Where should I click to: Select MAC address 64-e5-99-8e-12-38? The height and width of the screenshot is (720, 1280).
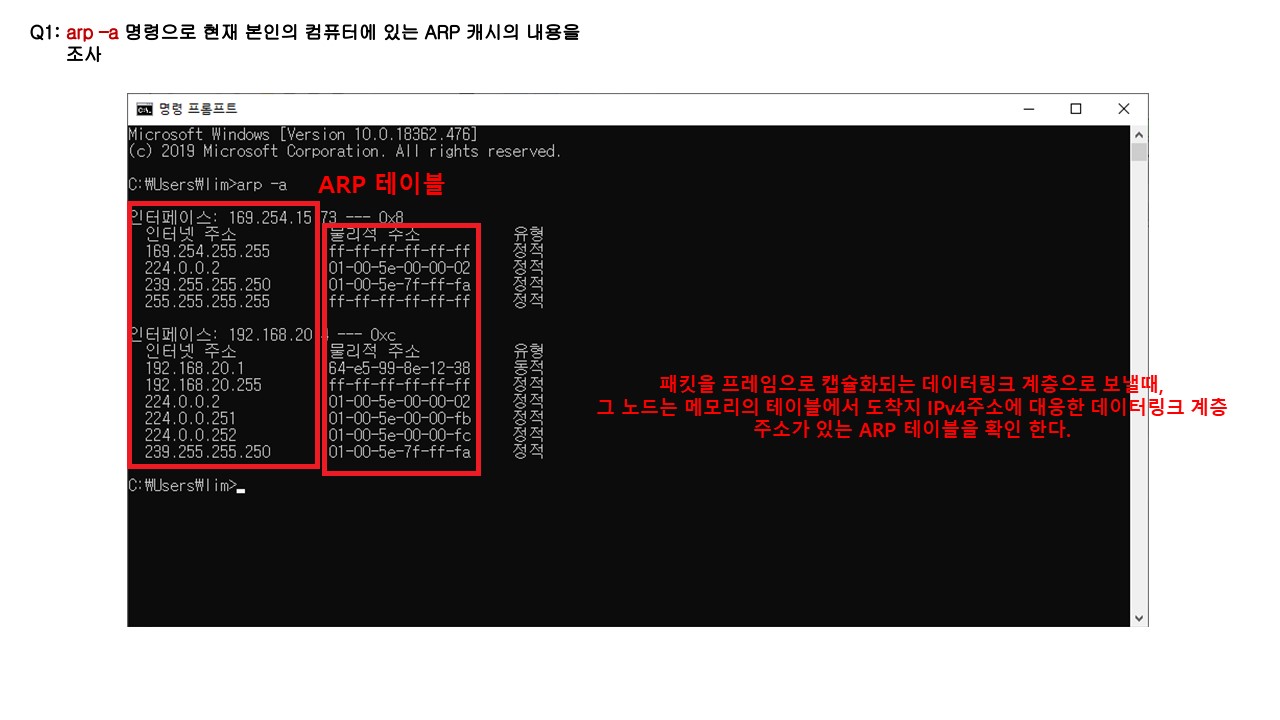point(400,368)
